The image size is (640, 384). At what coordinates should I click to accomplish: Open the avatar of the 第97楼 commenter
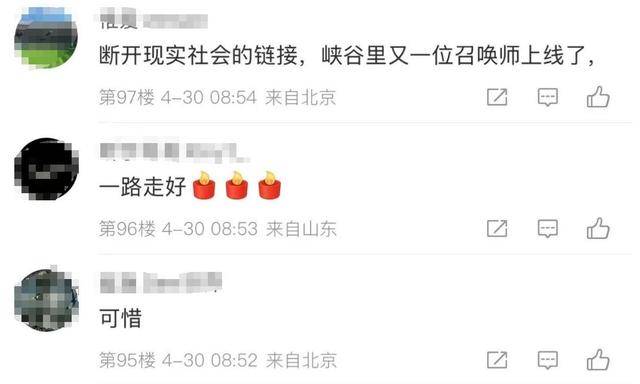[x=46, y=38]
